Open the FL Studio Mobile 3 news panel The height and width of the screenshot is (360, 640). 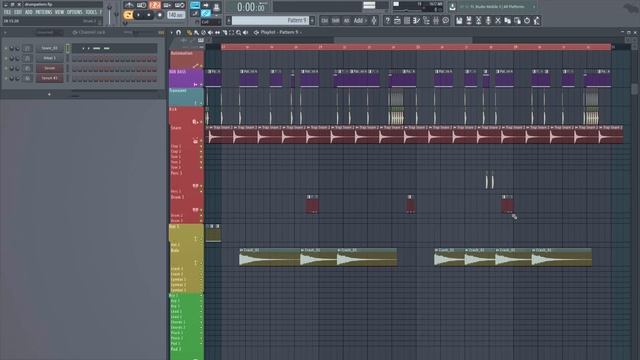click(x=498, y=7)
